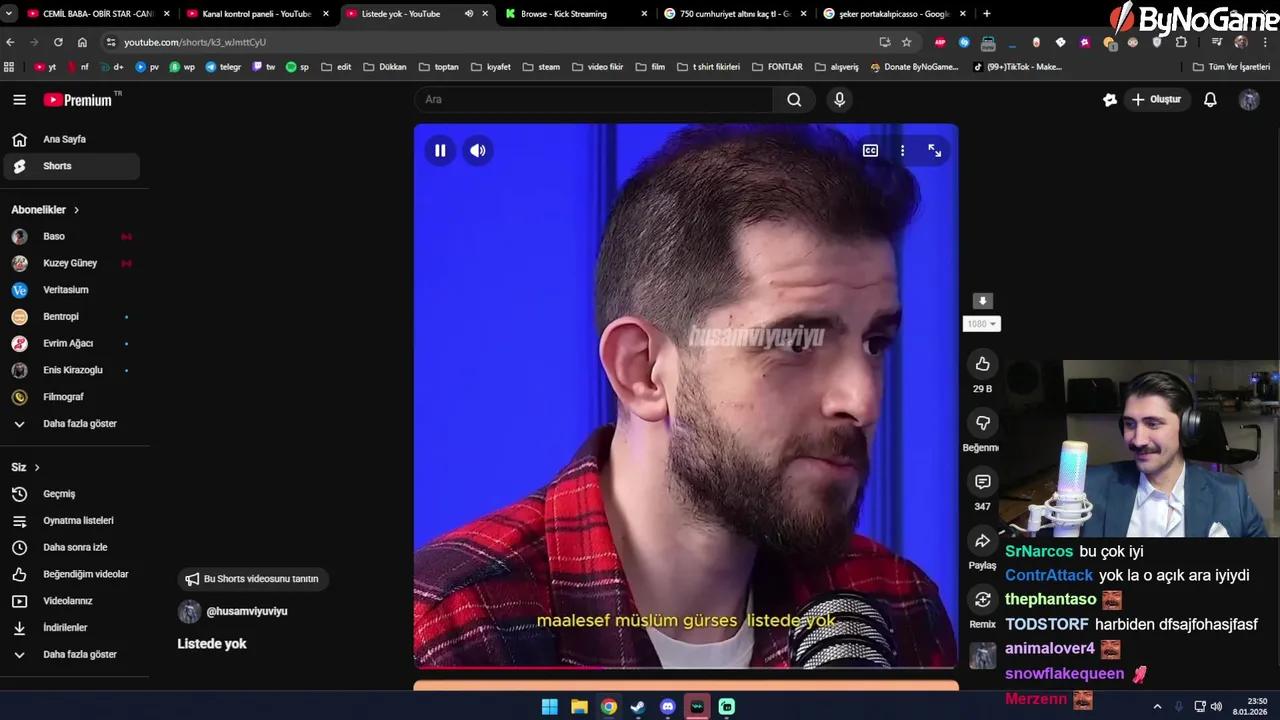
Task: Open the @husamviyuviyu channel link
Action: click(246, 611)
